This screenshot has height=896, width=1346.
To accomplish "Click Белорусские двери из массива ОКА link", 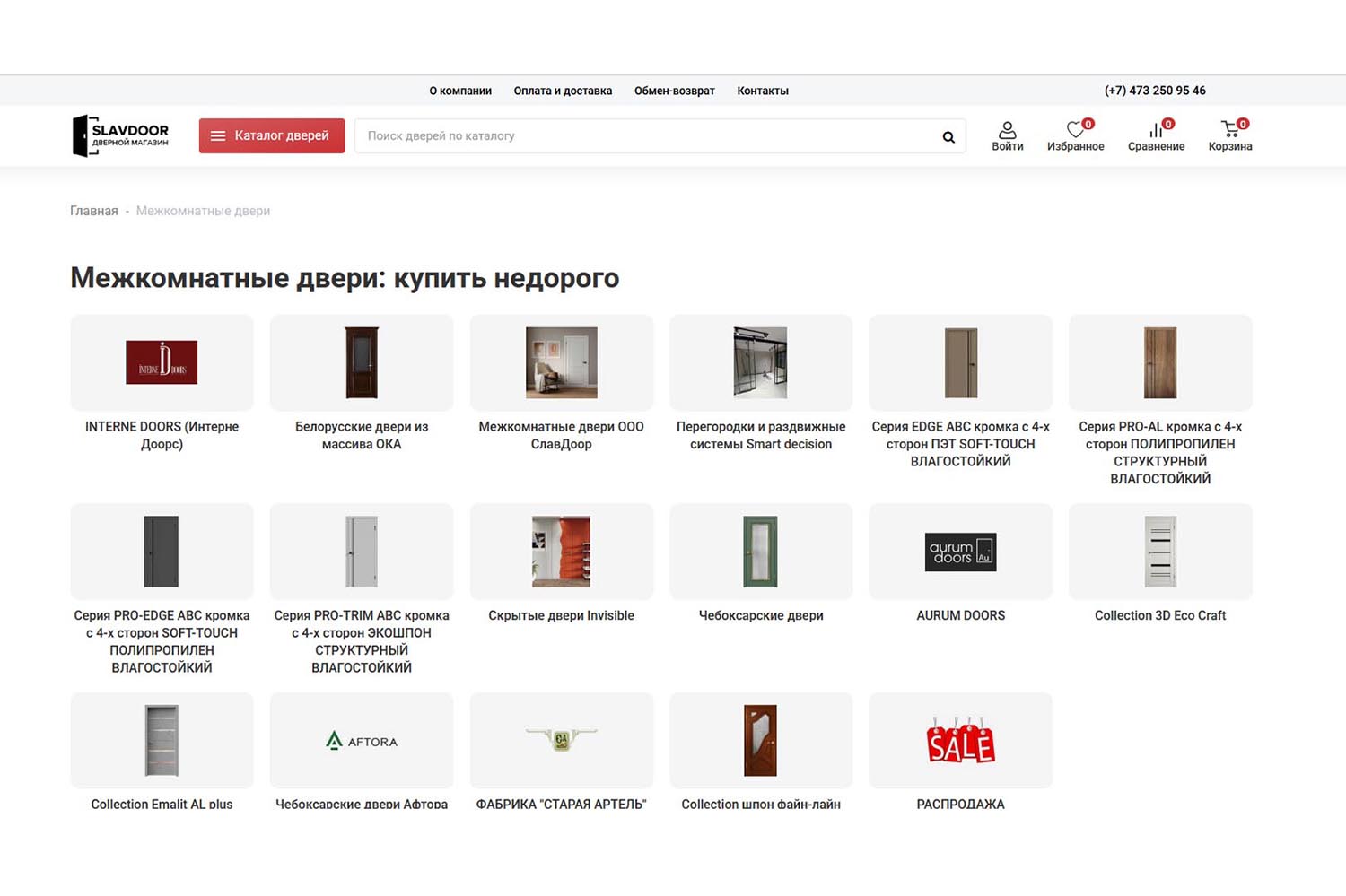I will pyautogui.click(x=362, y=435).
